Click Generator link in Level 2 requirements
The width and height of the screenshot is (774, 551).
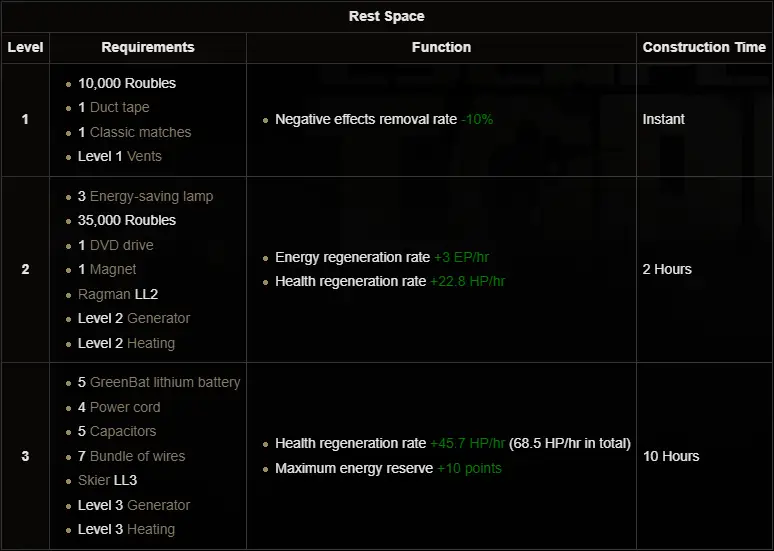(x=158, y=318)
